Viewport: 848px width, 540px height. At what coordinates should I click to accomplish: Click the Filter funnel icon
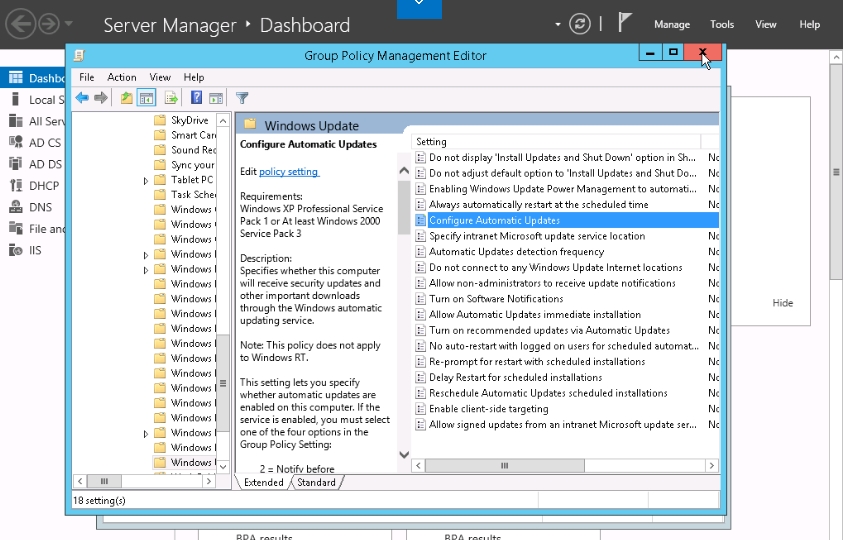tap(242, 98)
